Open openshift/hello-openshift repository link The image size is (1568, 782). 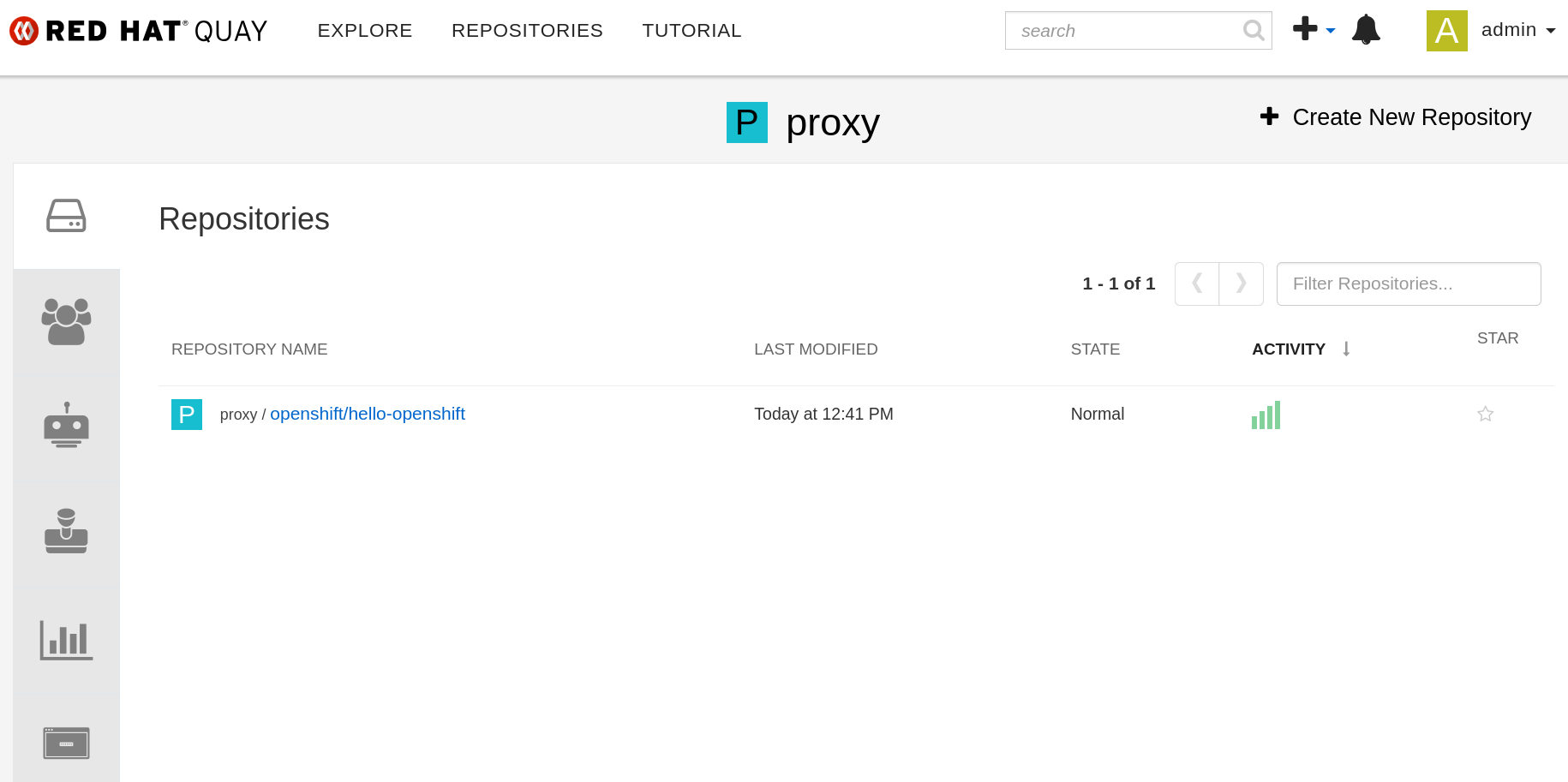click(x=367, y=415)
